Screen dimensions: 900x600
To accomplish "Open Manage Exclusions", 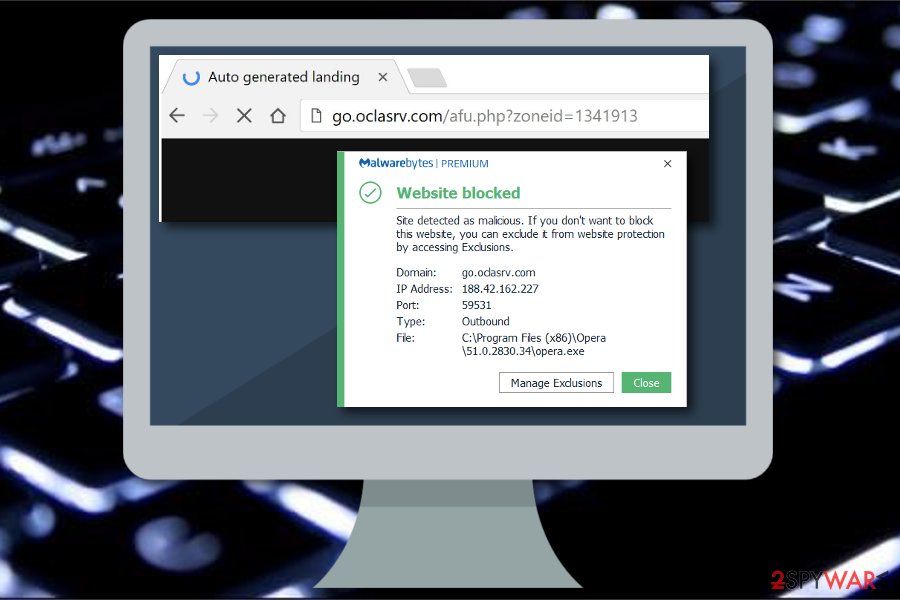I will (556, 383).
